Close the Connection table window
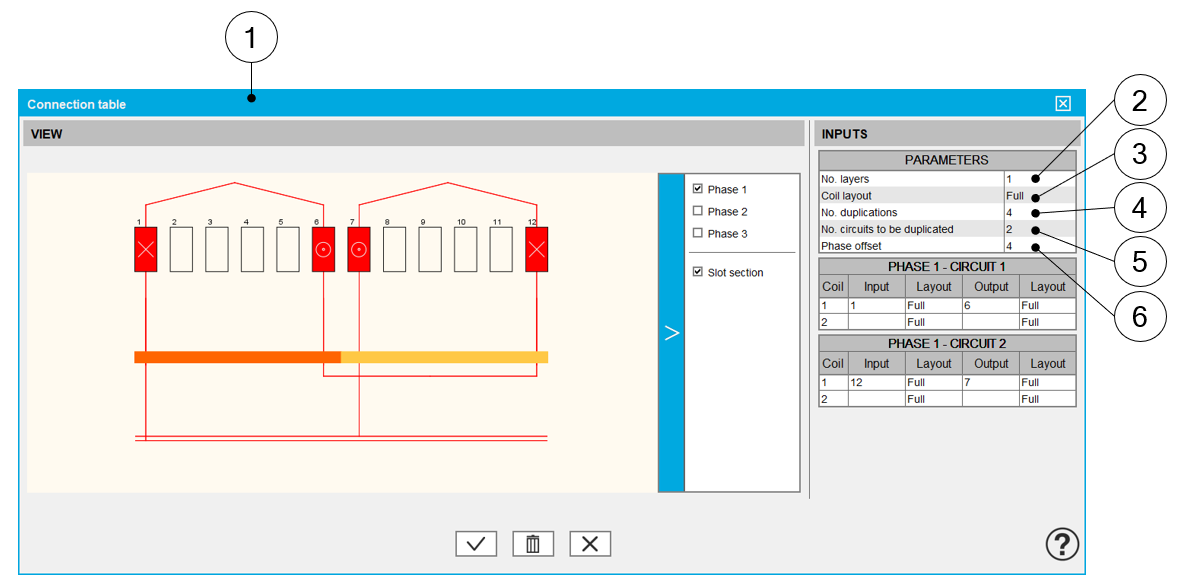This screenshot has width=1182, height=588. (x=1063, y=104)
